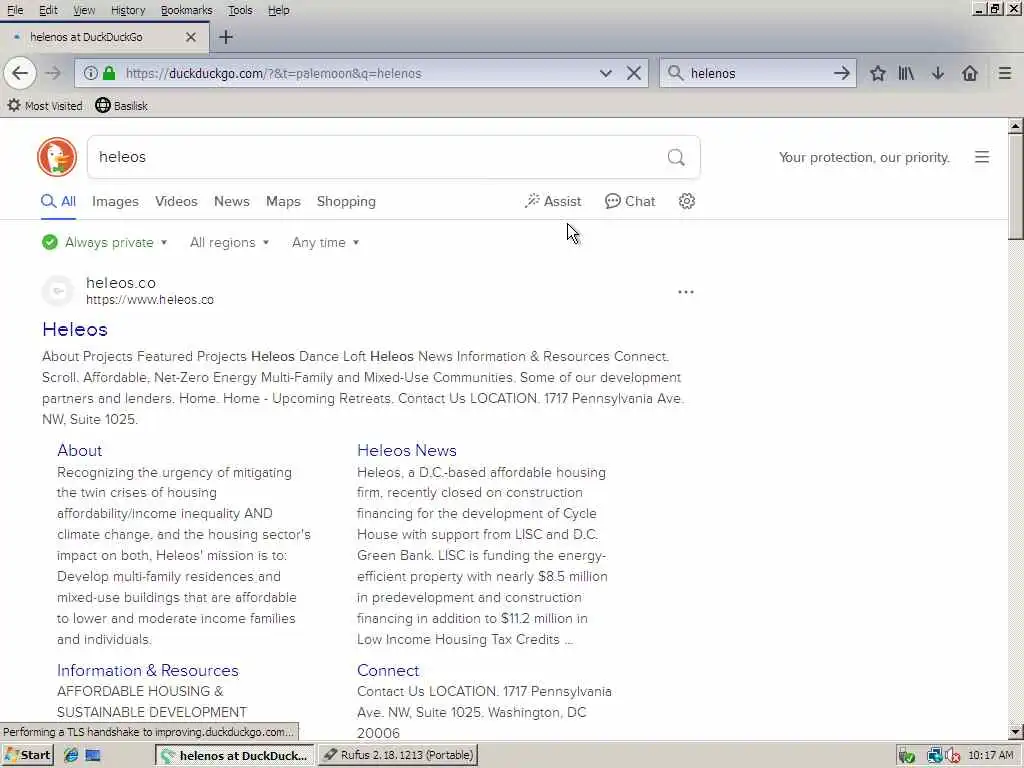Stop page loading with the X button
The width and height of the screenshot is (1024, 768).
point(633,73)
